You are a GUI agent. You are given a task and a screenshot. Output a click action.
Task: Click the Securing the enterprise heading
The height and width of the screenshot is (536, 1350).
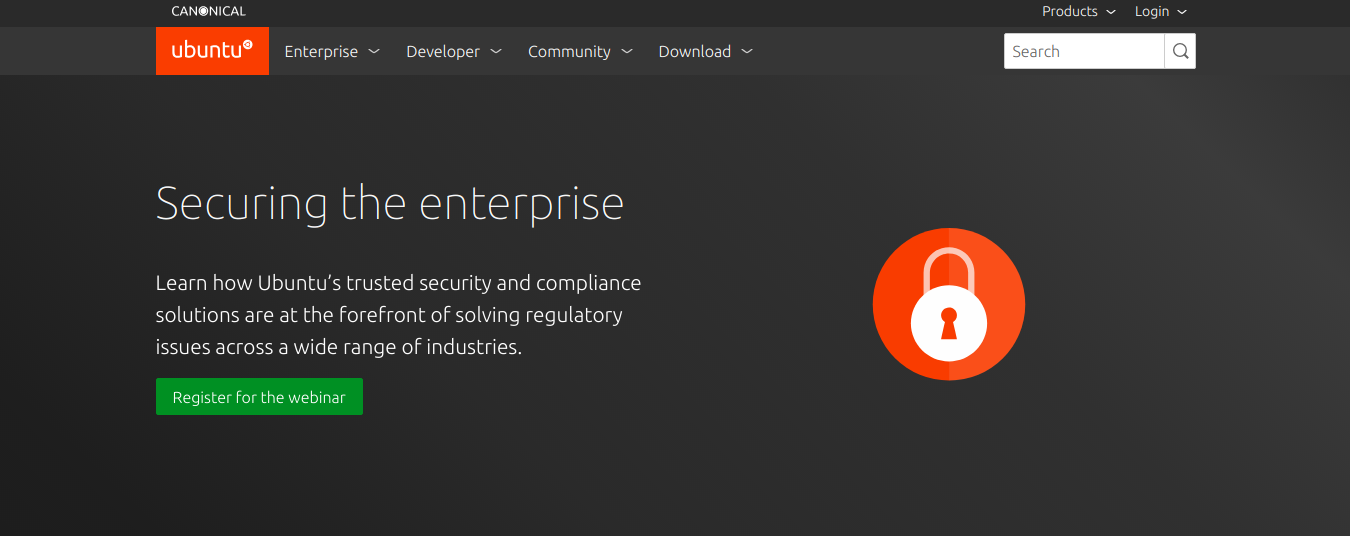click(x=390, y=204)
